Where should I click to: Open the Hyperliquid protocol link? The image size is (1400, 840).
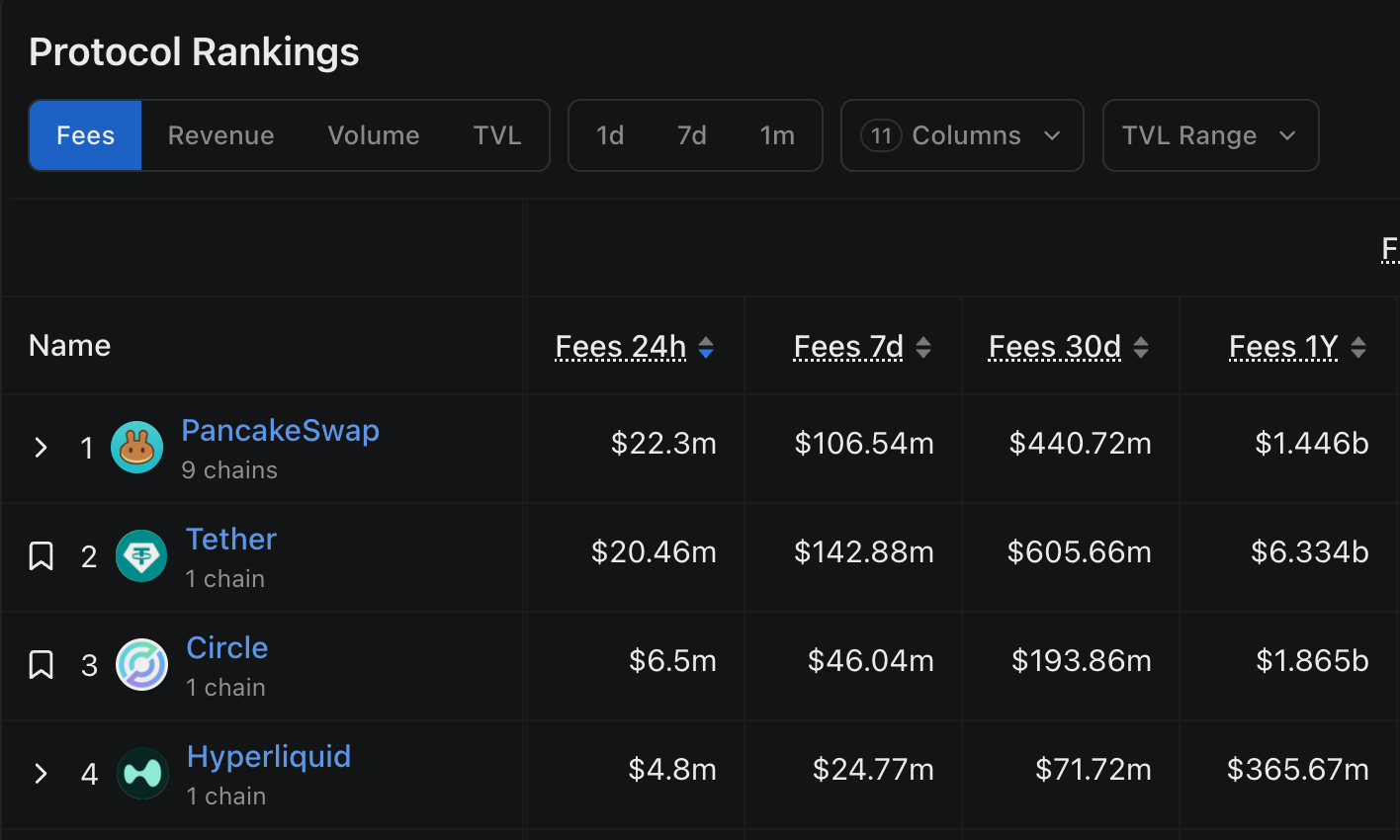click(269, 757)
